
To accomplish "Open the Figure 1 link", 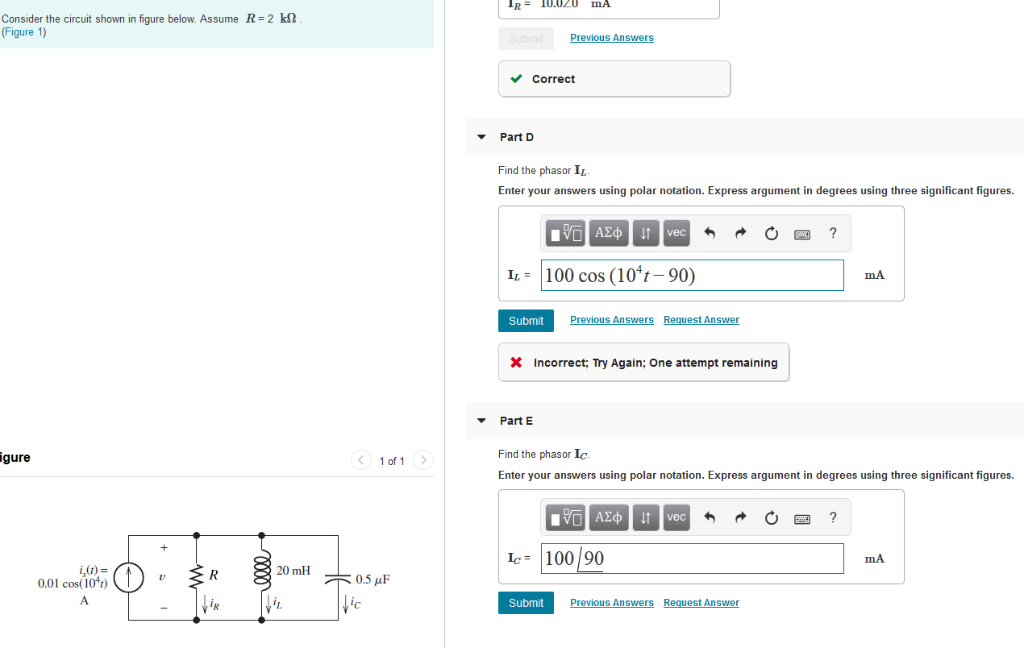I will tap(24, 32).
